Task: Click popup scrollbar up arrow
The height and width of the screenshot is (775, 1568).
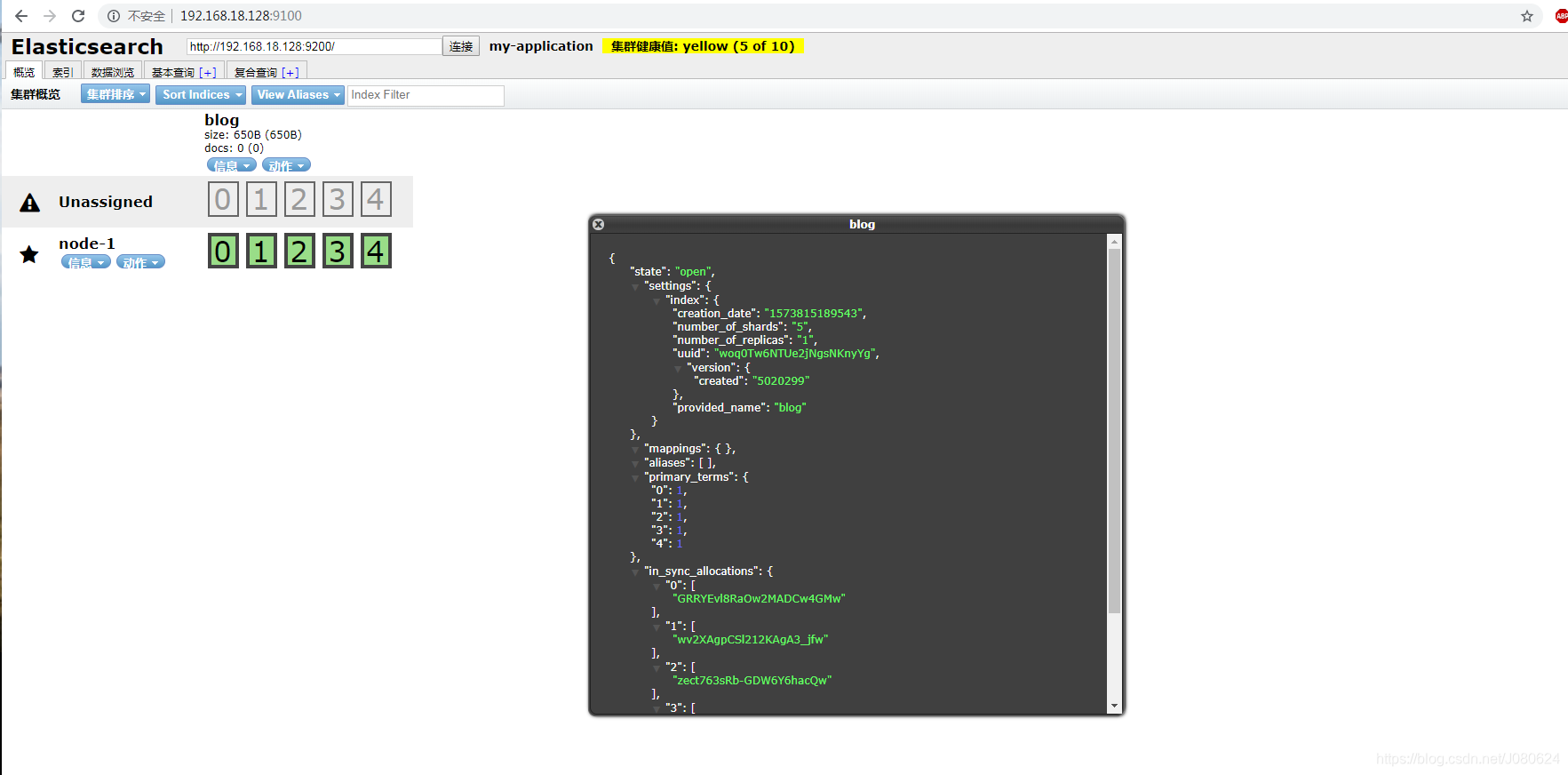Action: [1114, 241]
